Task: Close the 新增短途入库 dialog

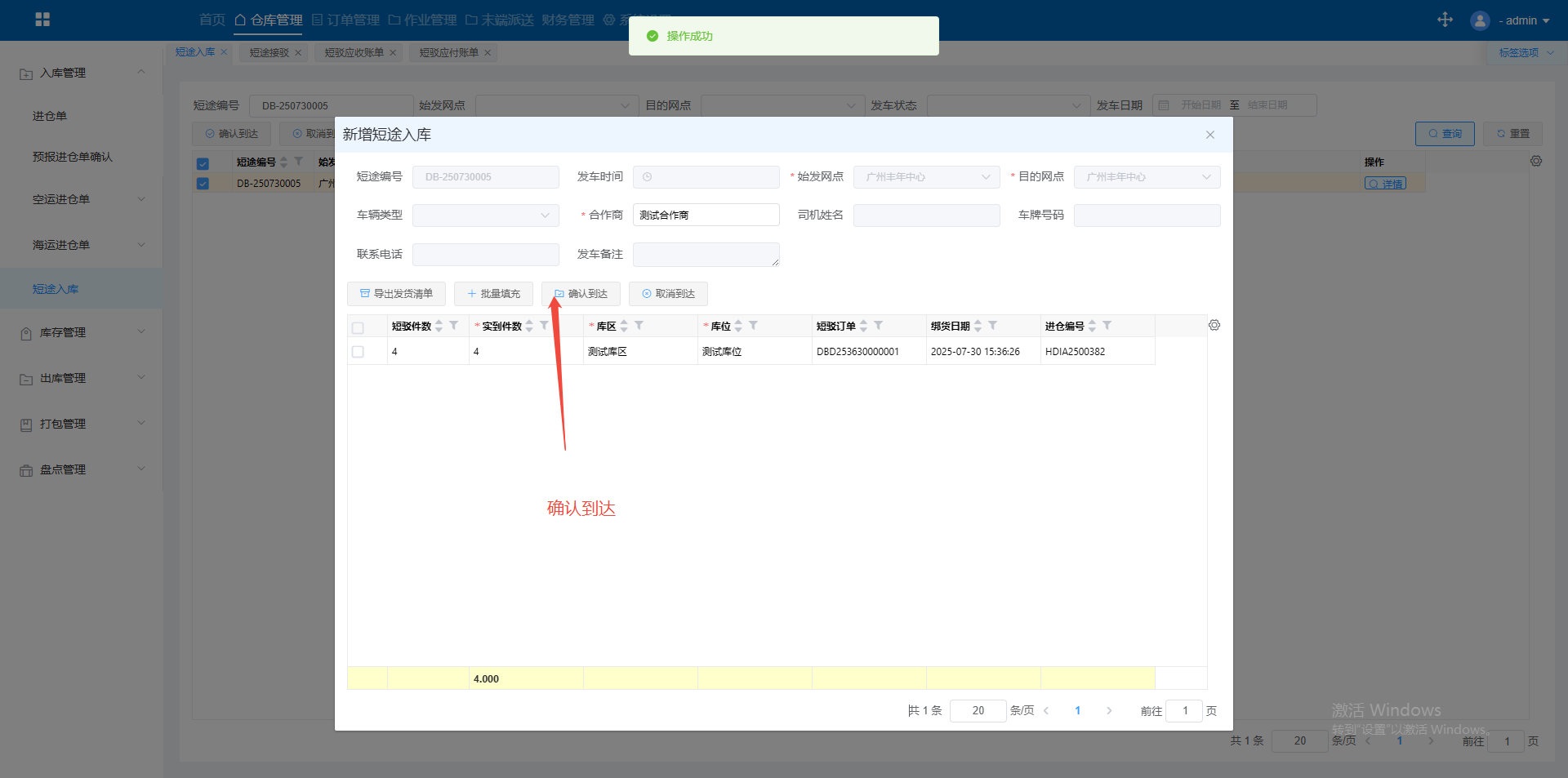Action: 1210,135
